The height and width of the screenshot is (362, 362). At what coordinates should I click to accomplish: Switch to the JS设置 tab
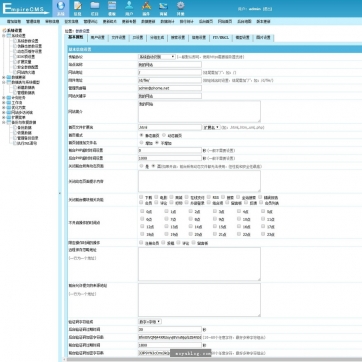coord(138,38)
